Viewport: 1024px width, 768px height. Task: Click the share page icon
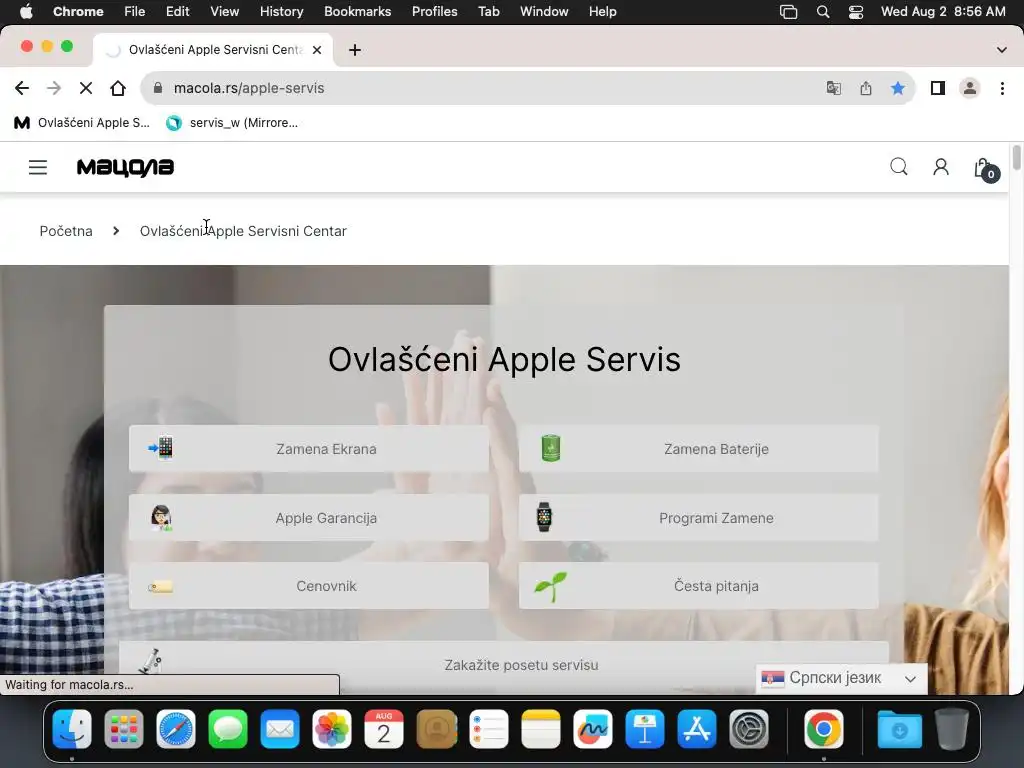pos(866,88)
